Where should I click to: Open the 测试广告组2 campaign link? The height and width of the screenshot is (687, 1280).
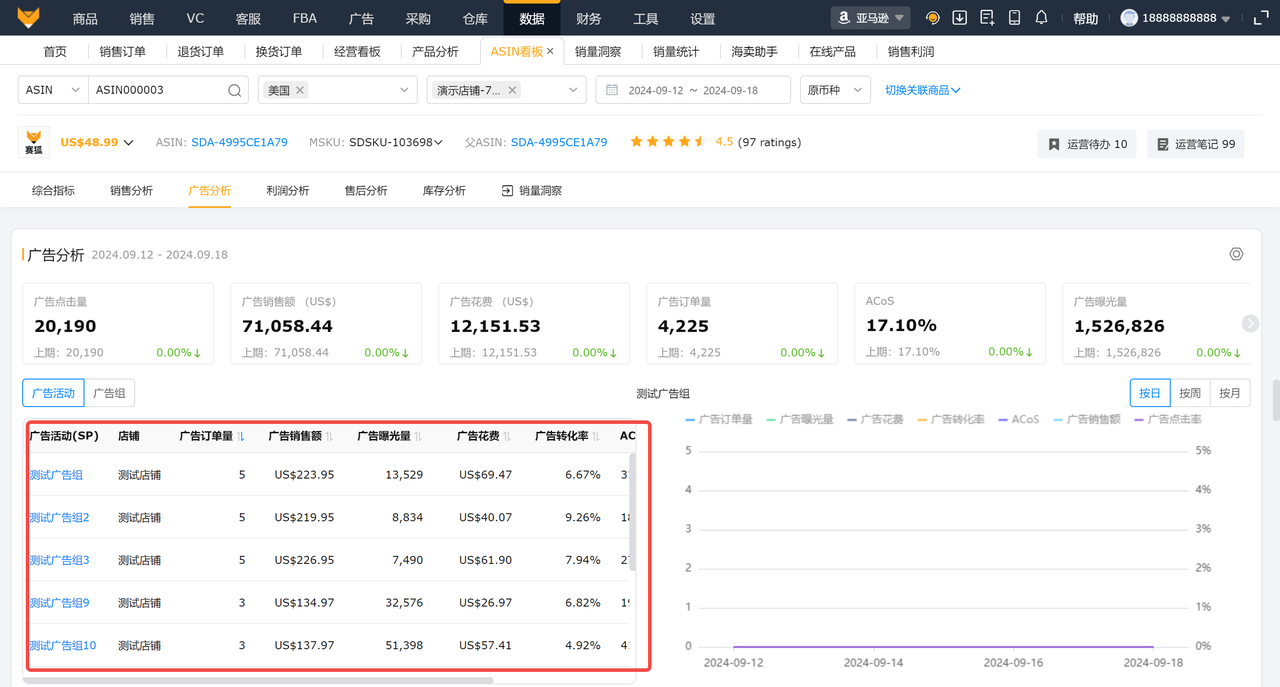click(x=59, y=517)
